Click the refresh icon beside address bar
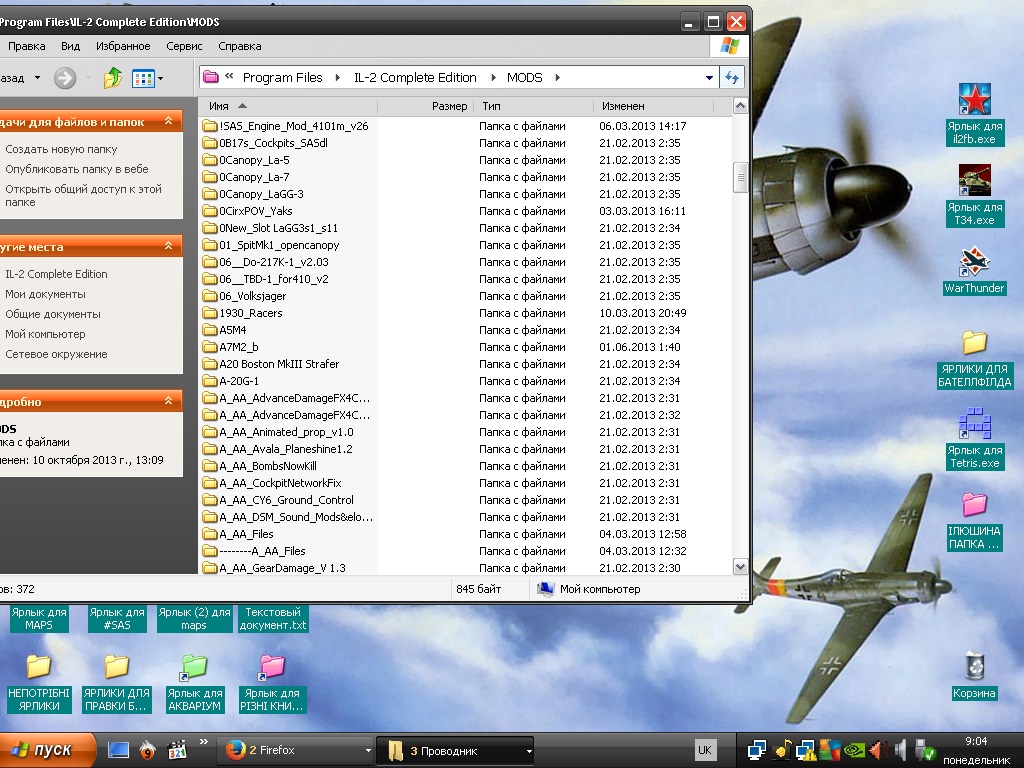1024x768 pixels. click(x=732, y=78)
